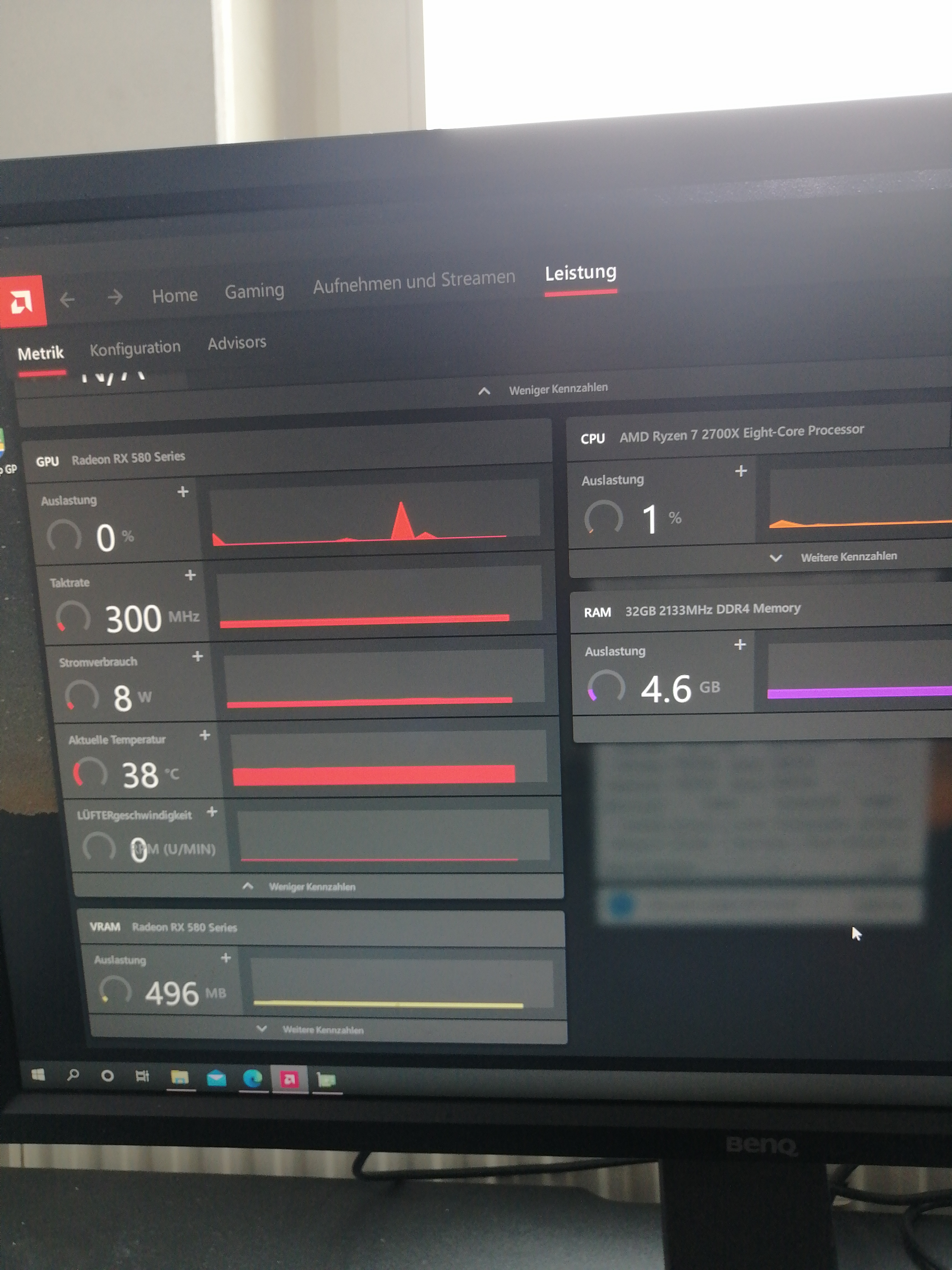
Task: Click plus icon for VRAM Auslastung
Action: [x=226, y=958]
